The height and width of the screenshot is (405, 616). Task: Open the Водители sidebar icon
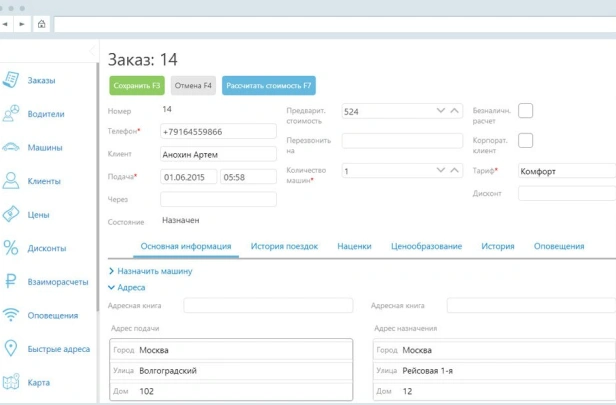[x=12, y=114]
